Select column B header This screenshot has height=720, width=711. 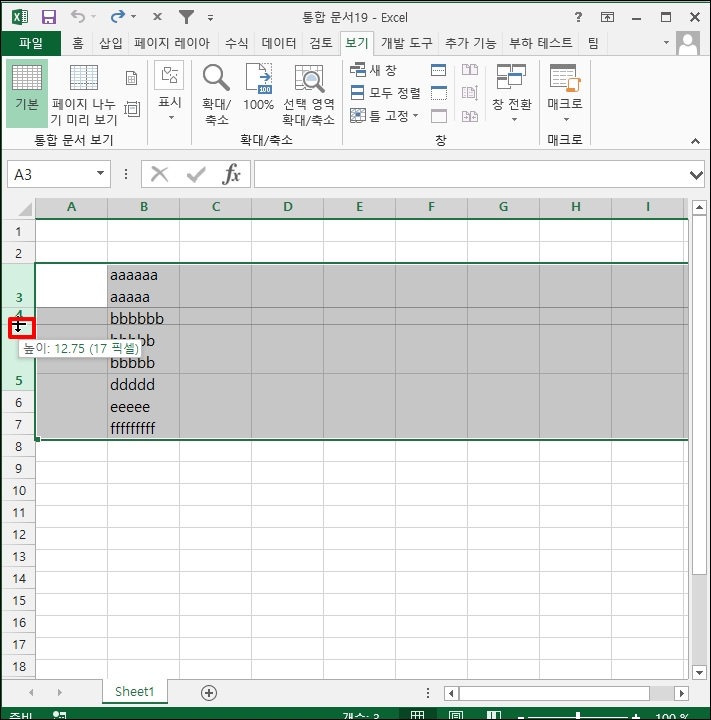coord(144,207)
